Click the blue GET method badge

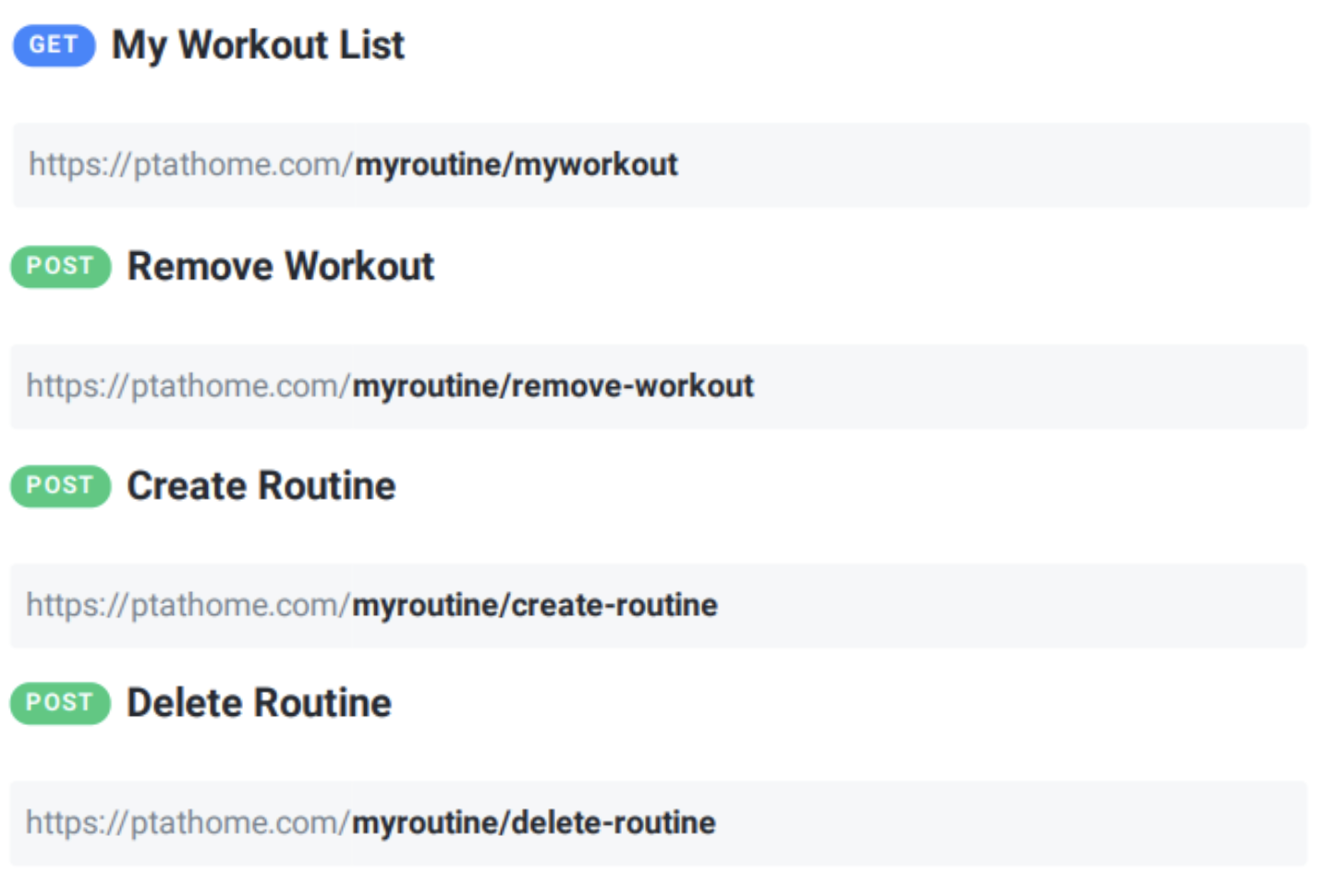click(54, 45)
